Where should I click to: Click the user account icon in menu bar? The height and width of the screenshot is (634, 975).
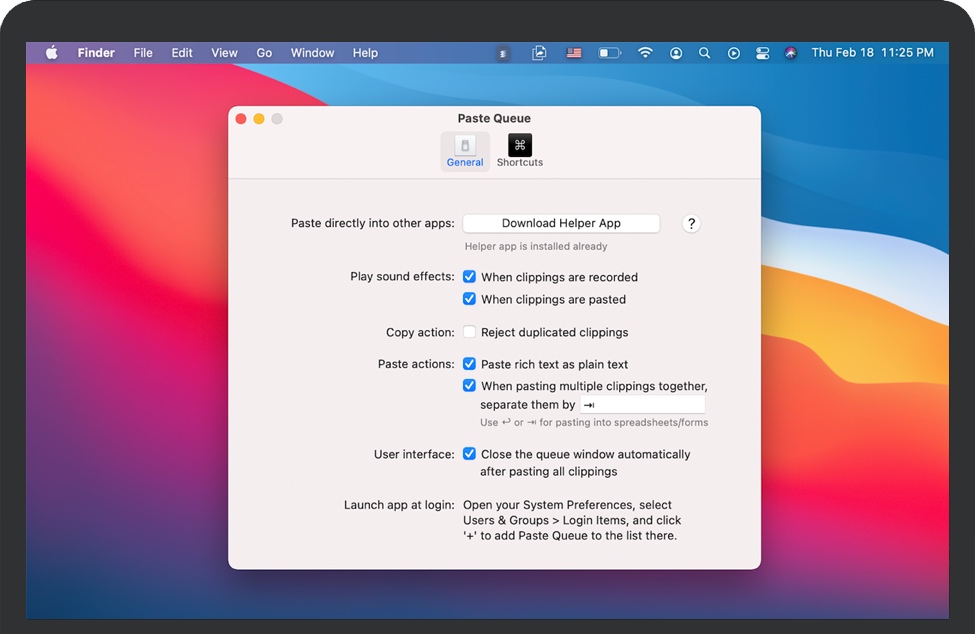point(676,53)
